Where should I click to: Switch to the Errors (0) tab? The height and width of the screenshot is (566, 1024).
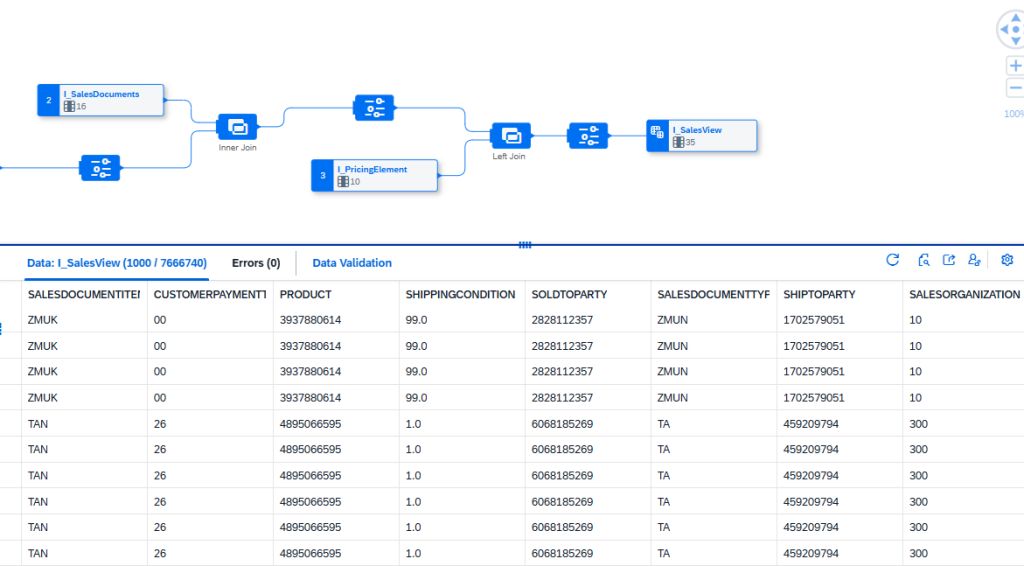(x=256, y=263)
